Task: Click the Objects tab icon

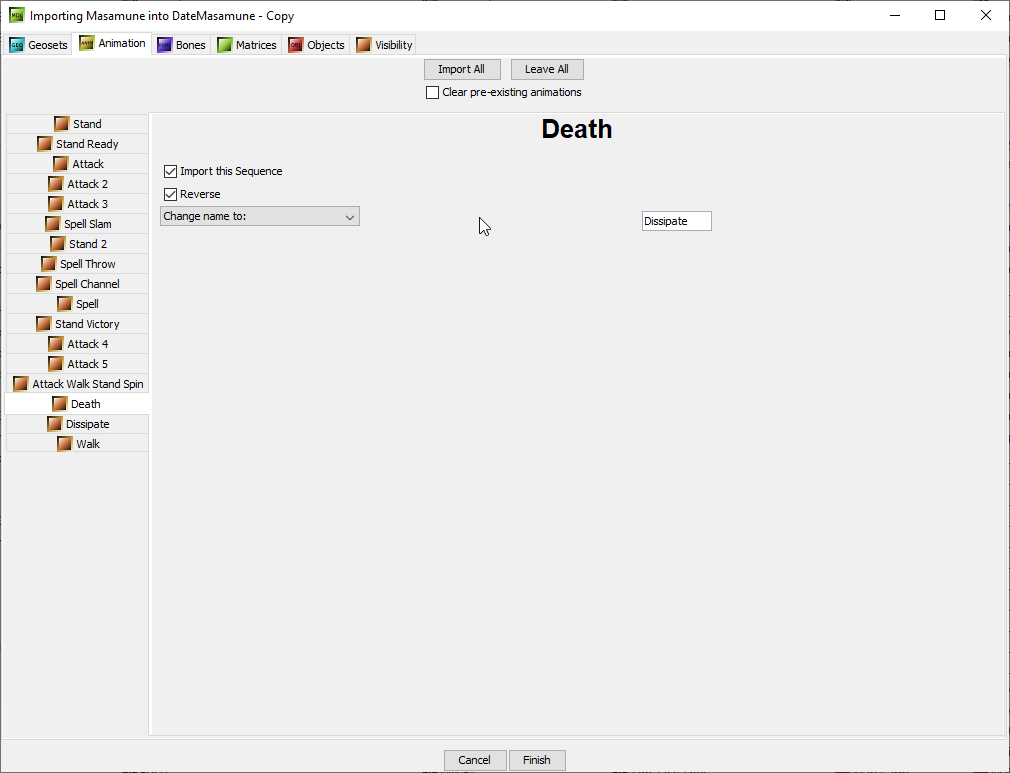Action: coord(296,44)
